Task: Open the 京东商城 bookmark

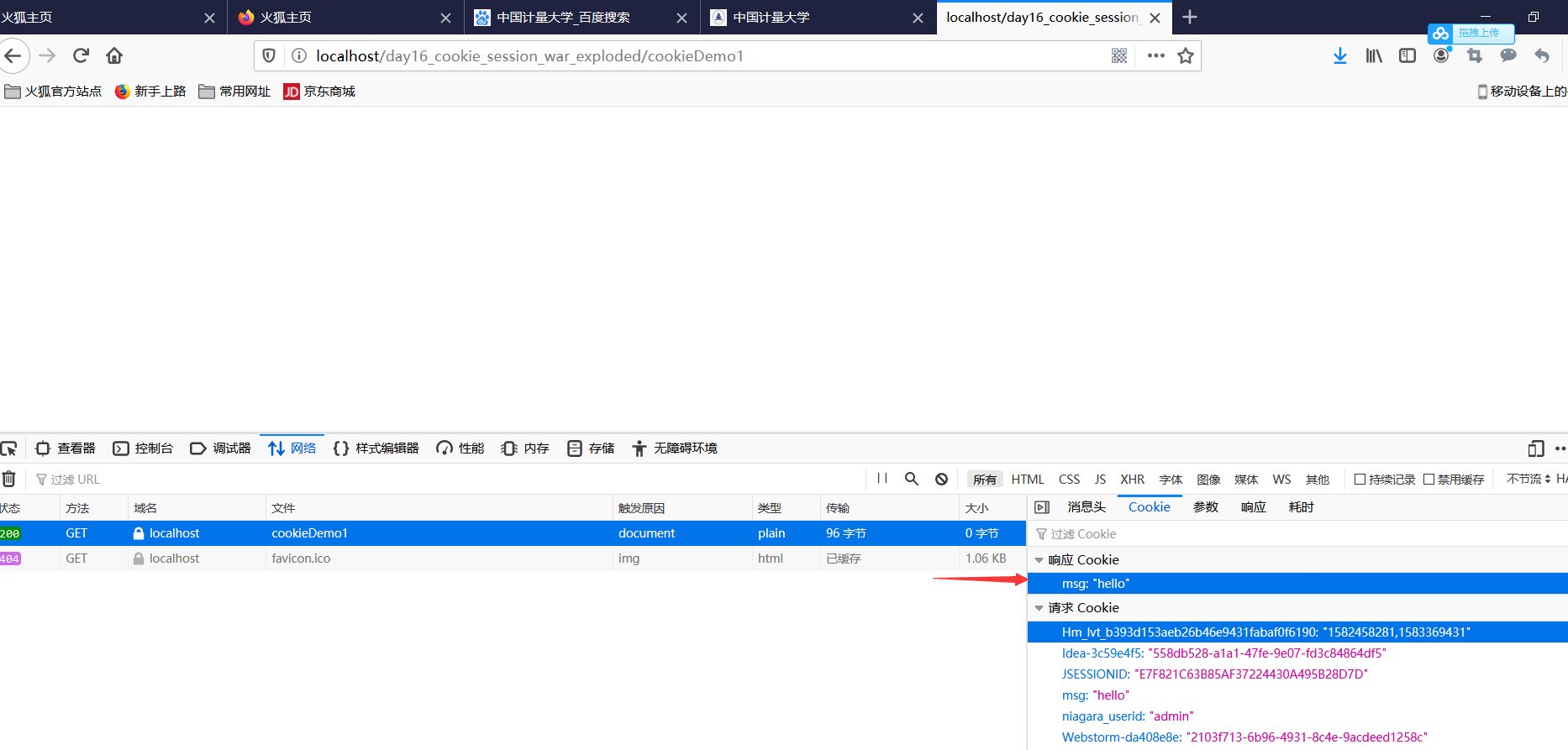Action: point(319,92)
